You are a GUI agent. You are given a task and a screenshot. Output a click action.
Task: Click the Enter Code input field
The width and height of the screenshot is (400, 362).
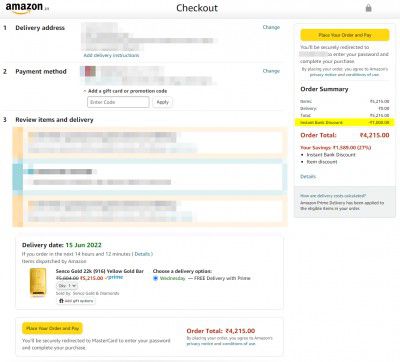point(118,102)
